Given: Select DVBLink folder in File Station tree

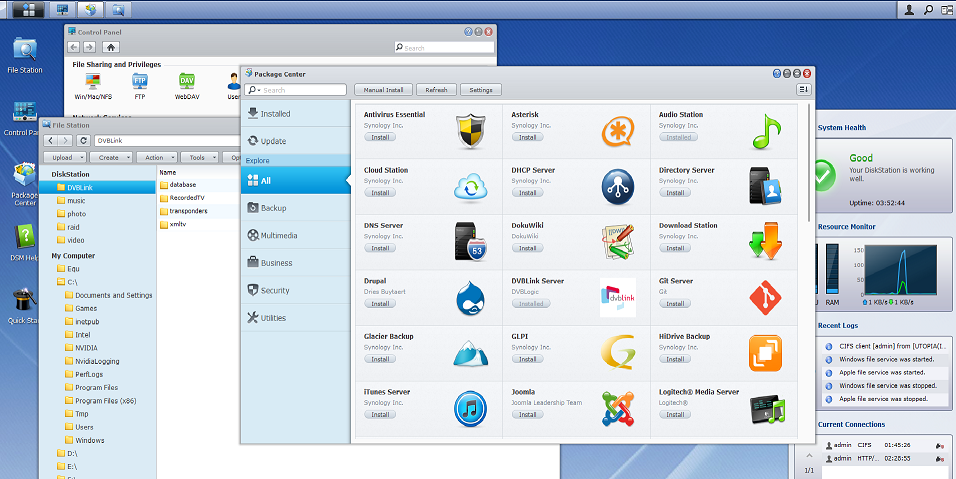Looking at the screenshot, I should (98, 188).
